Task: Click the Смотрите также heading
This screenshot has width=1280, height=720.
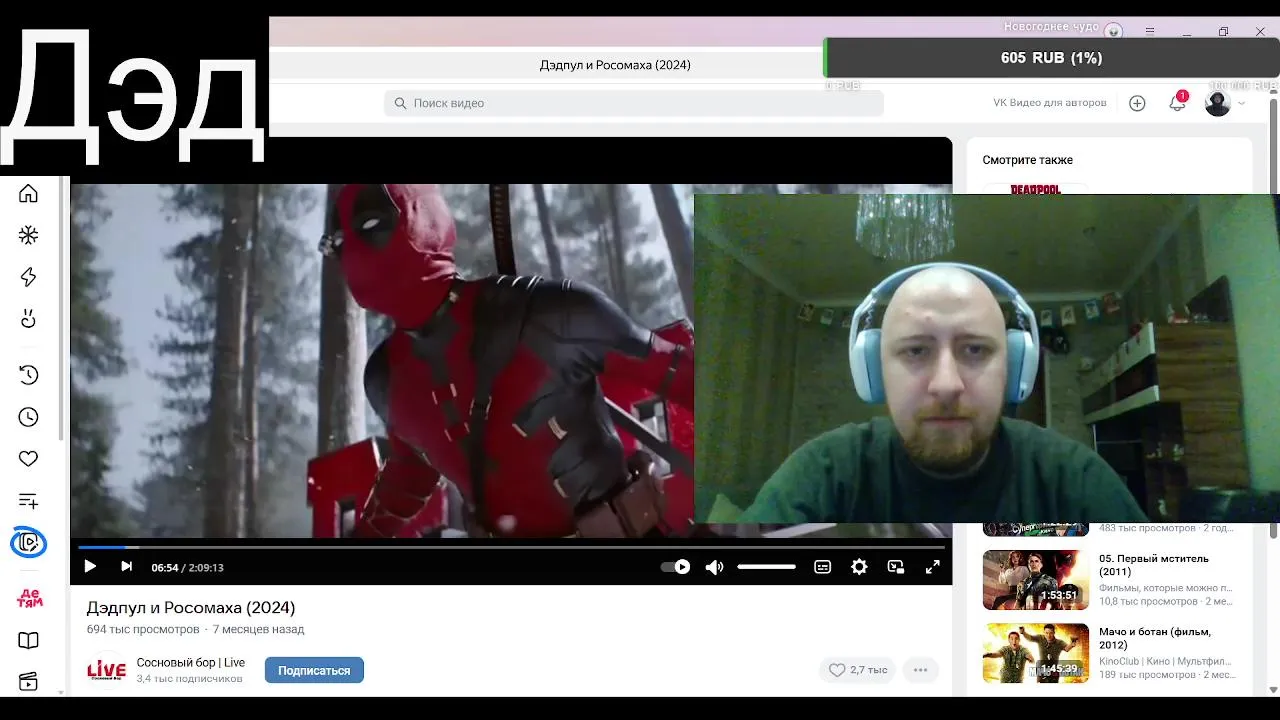Action: click(x=1027, y=160)
